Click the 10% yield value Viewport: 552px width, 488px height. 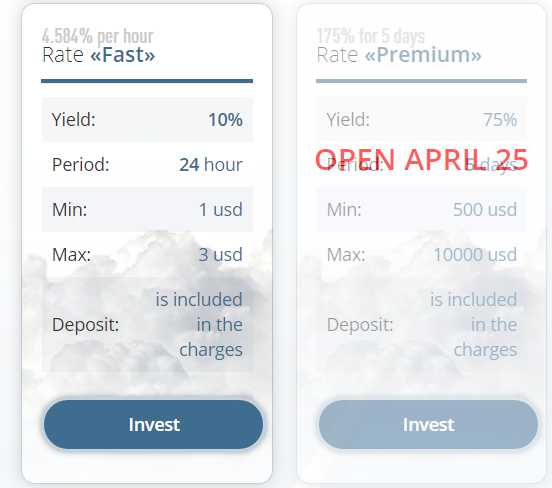(x=225, y=120)
